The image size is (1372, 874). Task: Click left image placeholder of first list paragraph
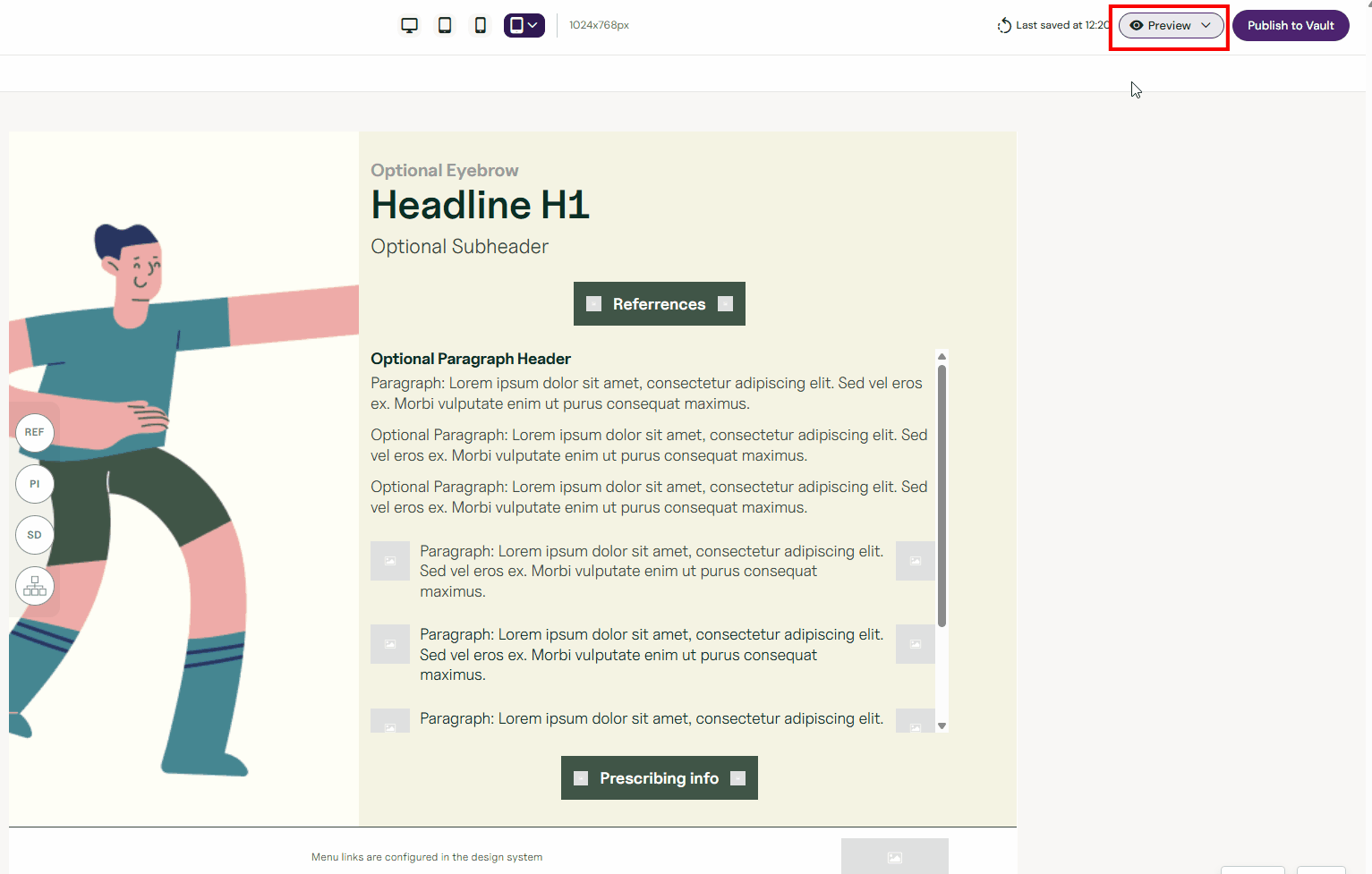[x=390, y=561]
